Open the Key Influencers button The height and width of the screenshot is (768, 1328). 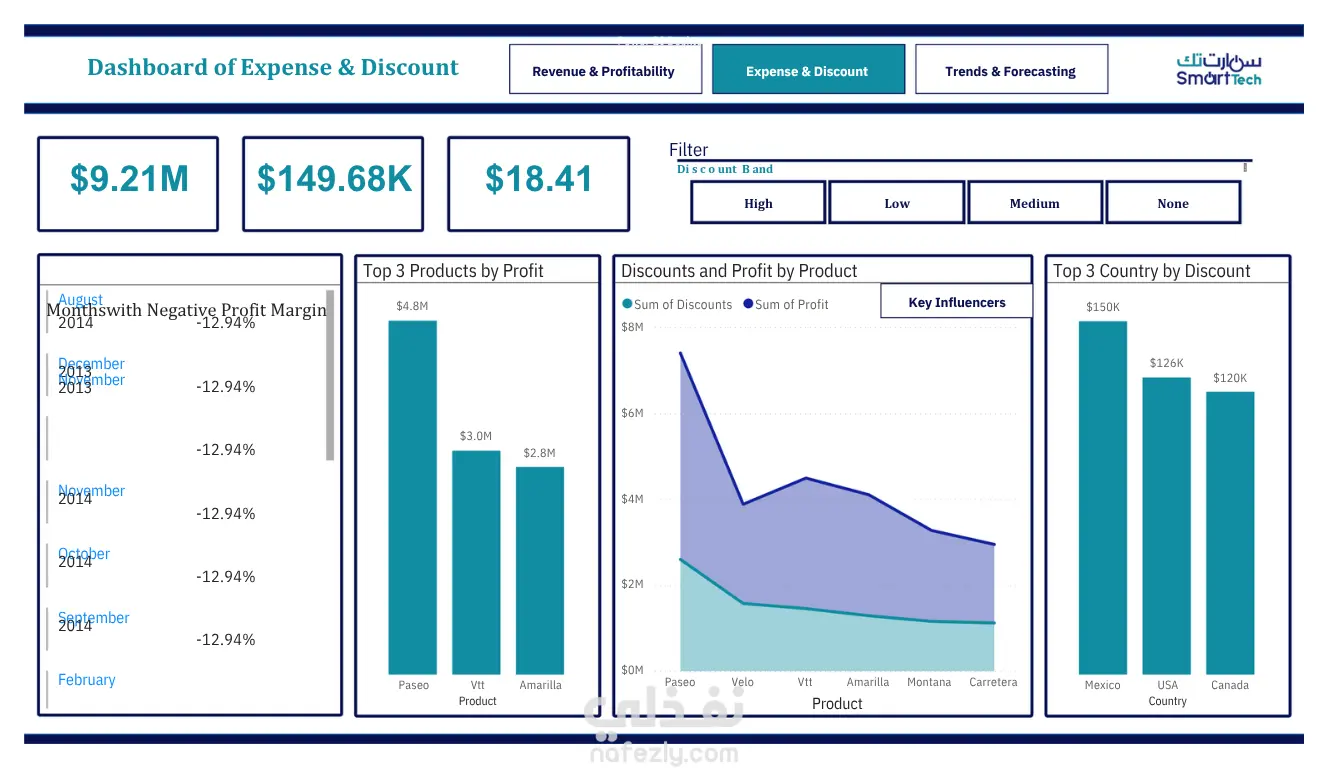pos(957,302)
